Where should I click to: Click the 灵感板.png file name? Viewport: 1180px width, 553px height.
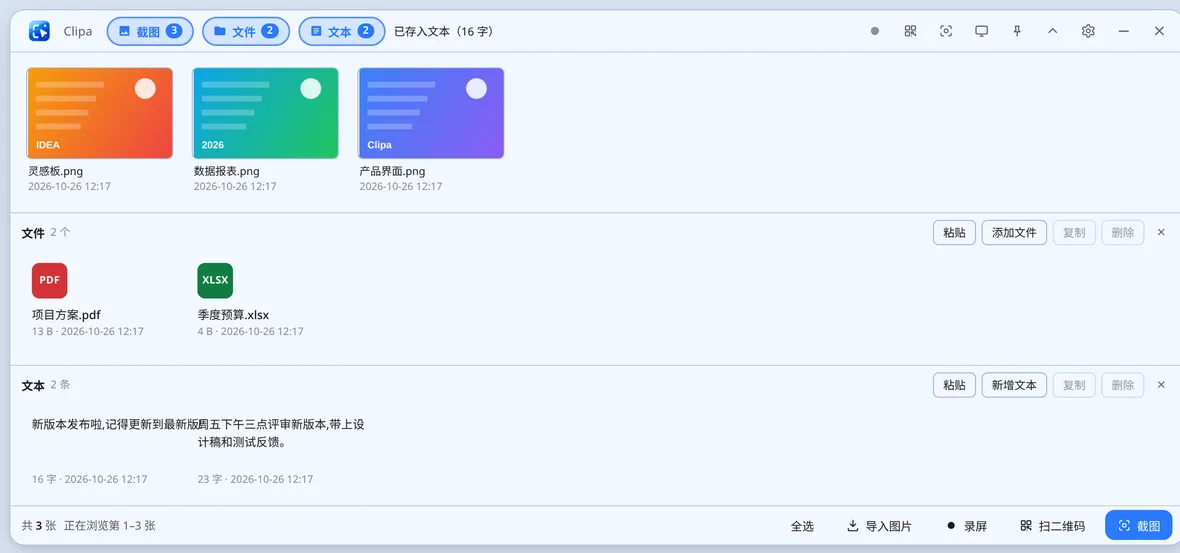point(56,171)
